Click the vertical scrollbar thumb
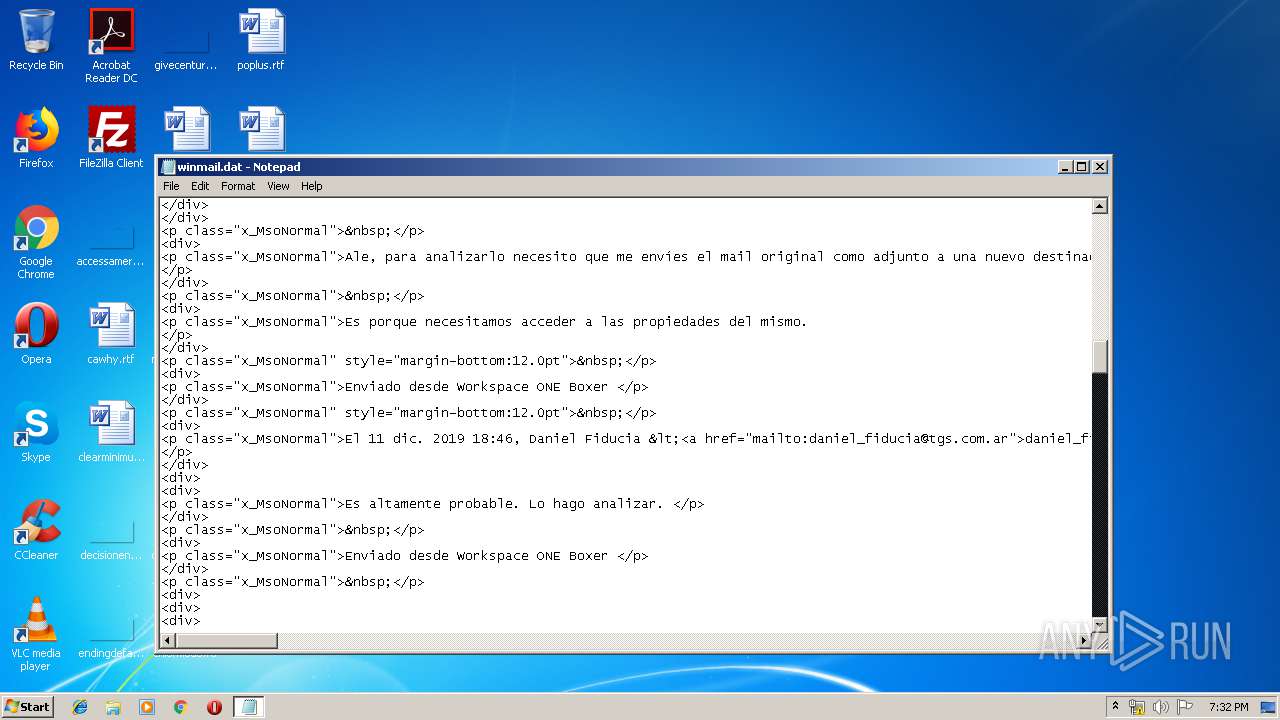 point(1099,356)
